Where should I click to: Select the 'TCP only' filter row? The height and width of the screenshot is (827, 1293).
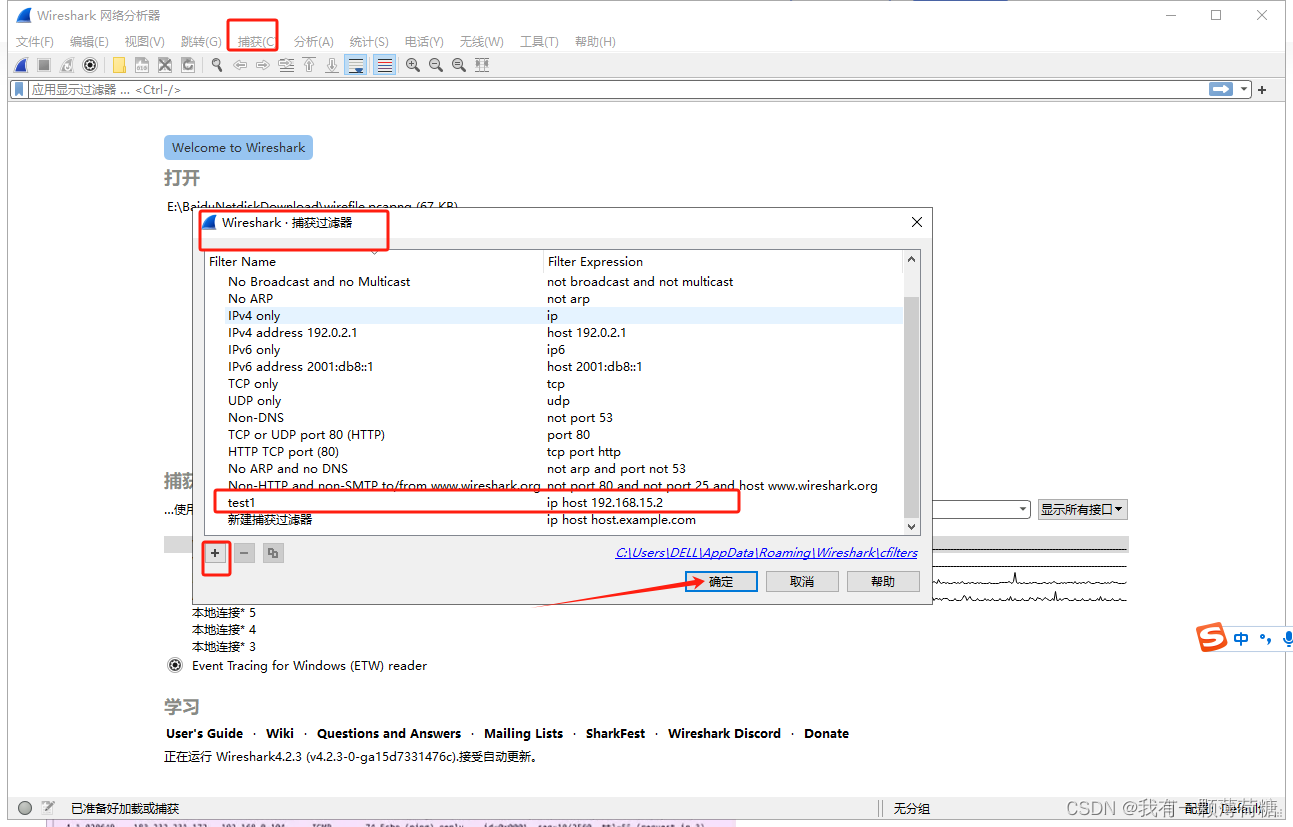coord(554,383)
